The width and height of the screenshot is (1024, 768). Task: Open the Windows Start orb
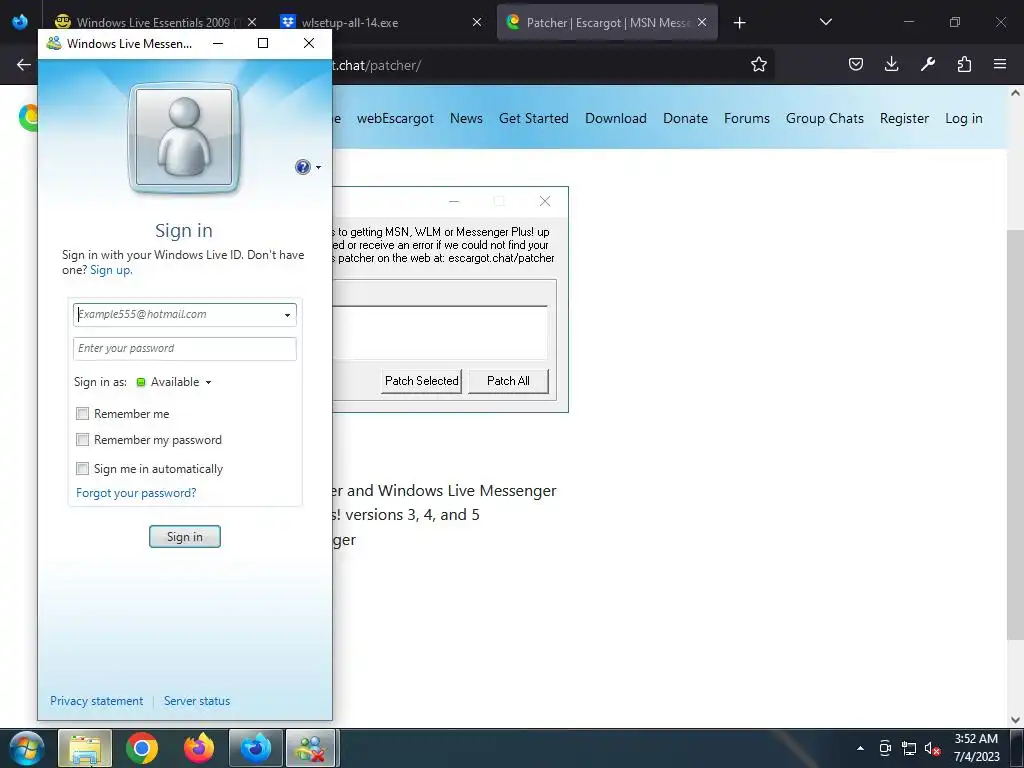click(x=26, y=748)
